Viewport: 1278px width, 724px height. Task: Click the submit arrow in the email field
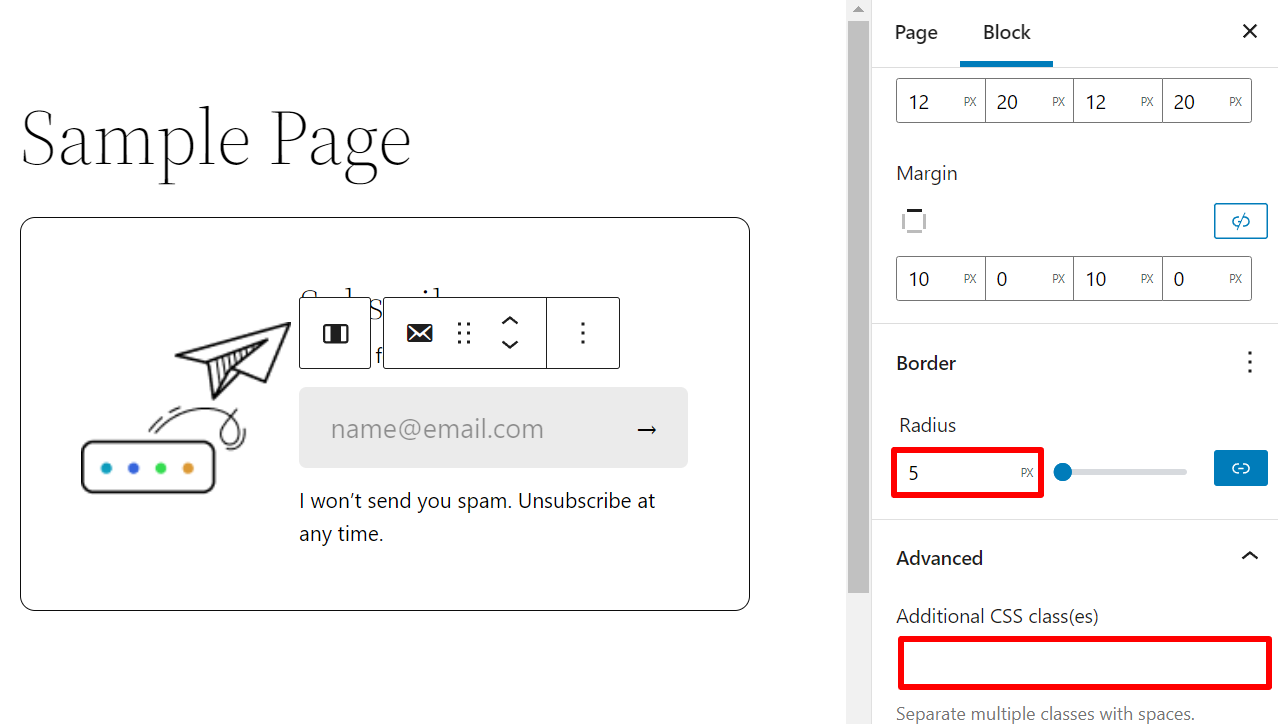pos(646,428)
